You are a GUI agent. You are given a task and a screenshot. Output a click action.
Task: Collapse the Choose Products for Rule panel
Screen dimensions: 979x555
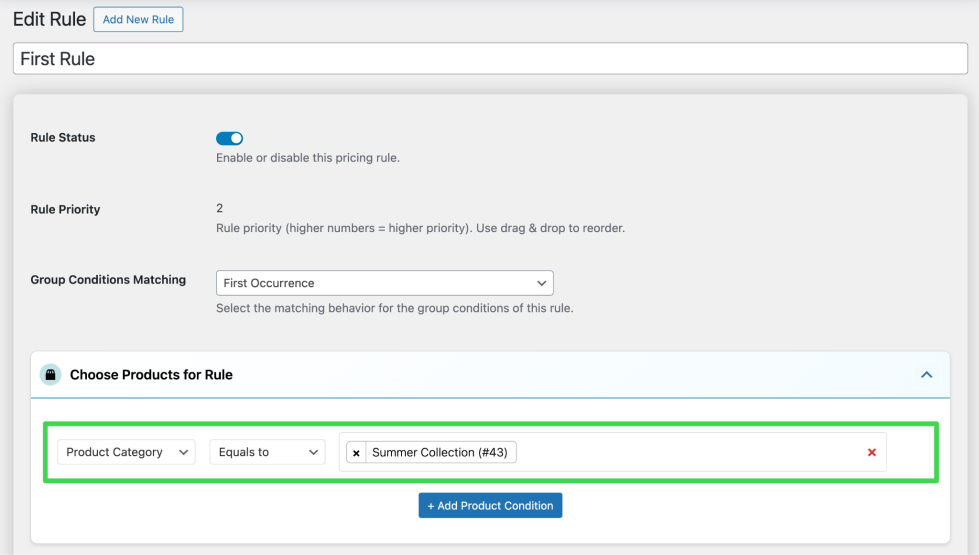click(926, 375)
